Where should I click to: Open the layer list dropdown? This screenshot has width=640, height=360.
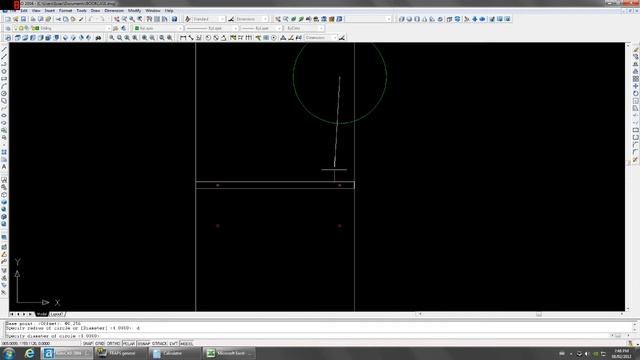coord(109,28)
